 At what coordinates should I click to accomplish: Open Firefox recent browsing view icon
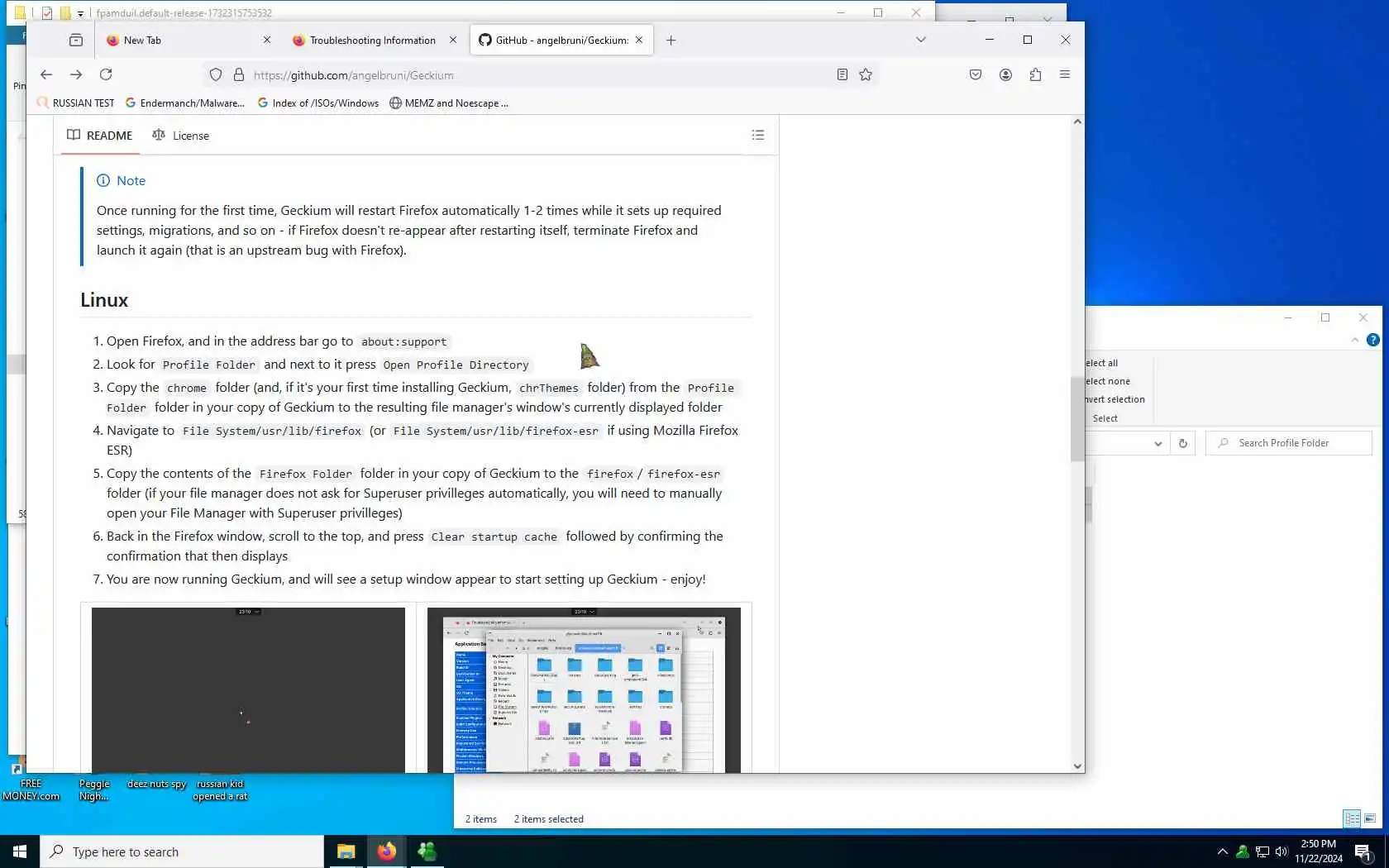point(76,40)
